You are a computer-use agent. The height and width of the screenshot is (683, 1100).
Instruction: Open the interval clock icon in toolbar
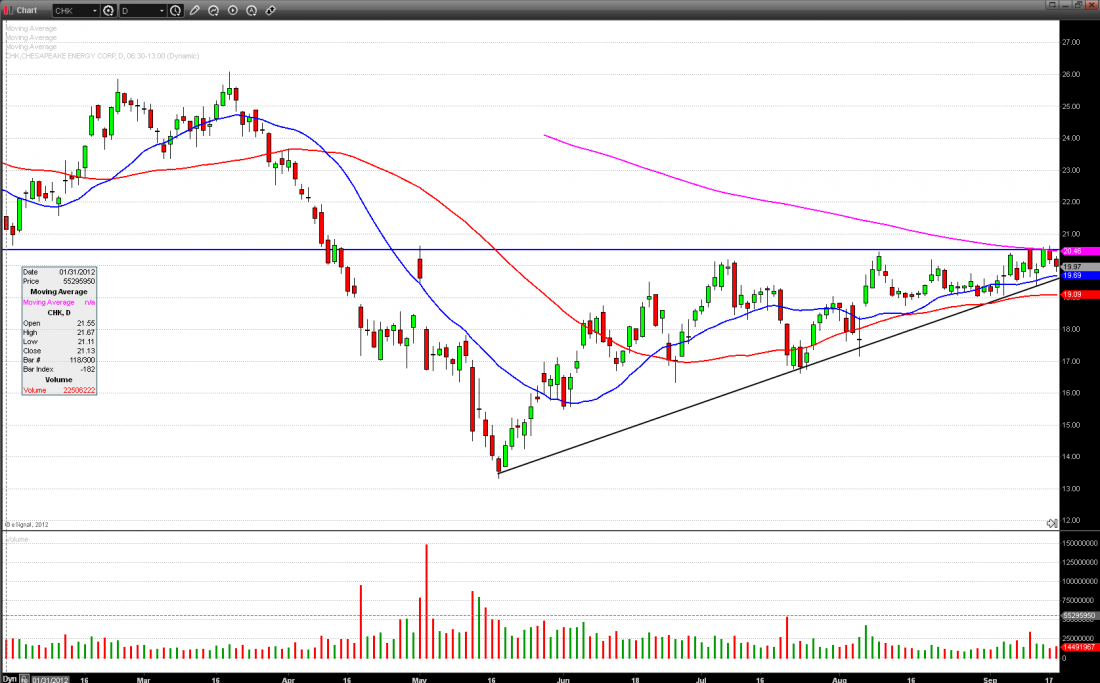(x=176, y=10)
